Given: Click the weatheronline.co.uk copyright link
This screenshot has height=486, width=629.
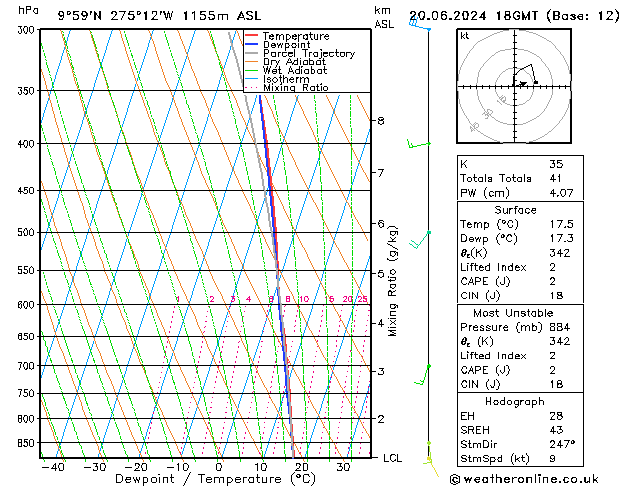Looking at the screenshot, I should (538, 478).
